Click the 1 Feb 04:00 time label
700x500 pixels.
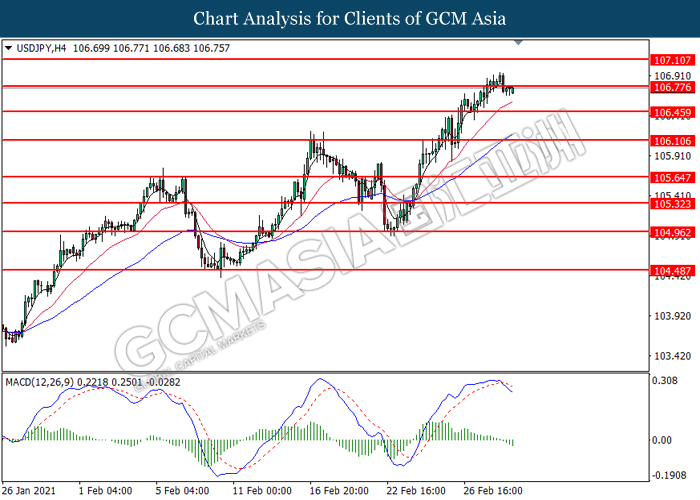[105, 491]
